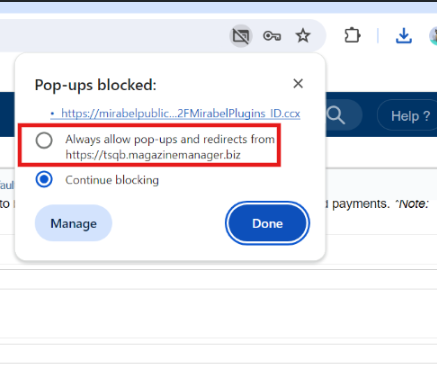437x367 pixels.
Task: Click the 'payments. *Note:' text on page
Action: tap(380, 203)
